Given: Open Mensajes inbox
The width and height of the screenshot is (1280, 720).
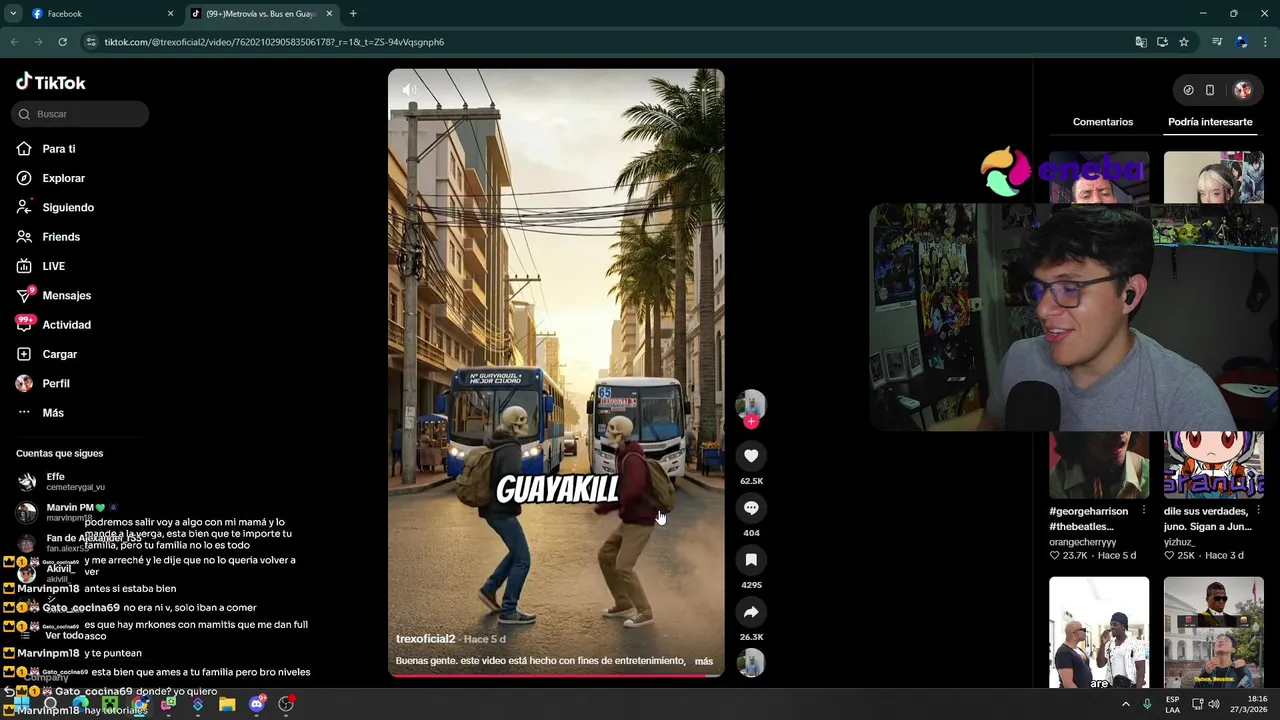Looking at the screenshot, I should (66, 295).
